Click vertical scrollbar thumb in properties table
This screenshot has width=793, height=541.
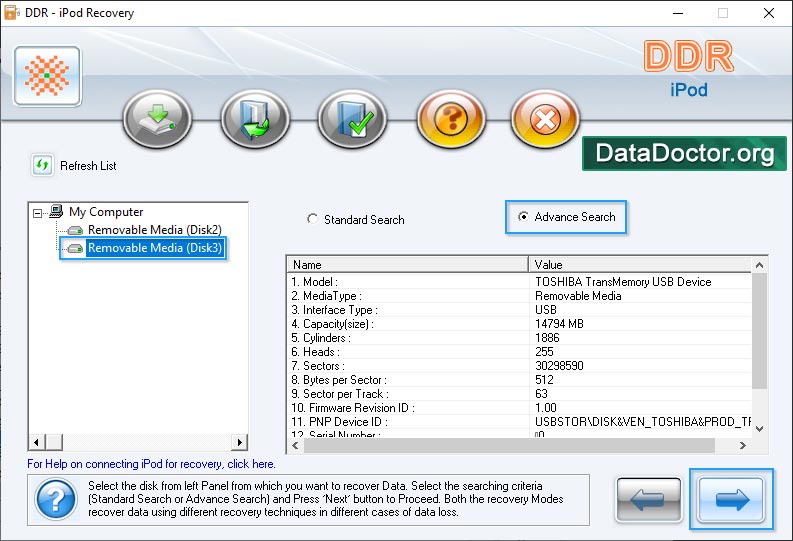(x=759, y=331)
